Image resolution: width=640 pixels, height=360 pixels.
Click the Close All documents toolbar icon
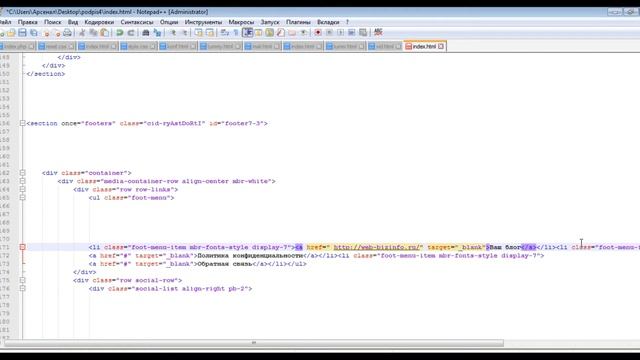pyautogui.click(x=58, y=33)
